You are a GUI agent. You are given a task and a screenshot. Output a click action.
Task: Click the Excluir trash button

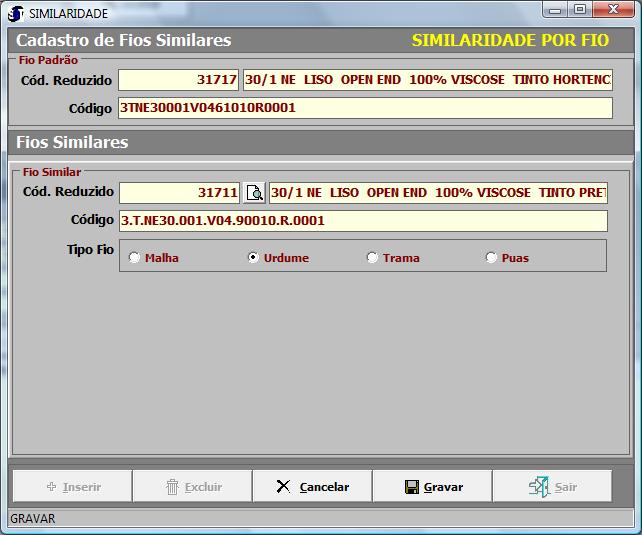pyautogui.click(x=192, y=487)
